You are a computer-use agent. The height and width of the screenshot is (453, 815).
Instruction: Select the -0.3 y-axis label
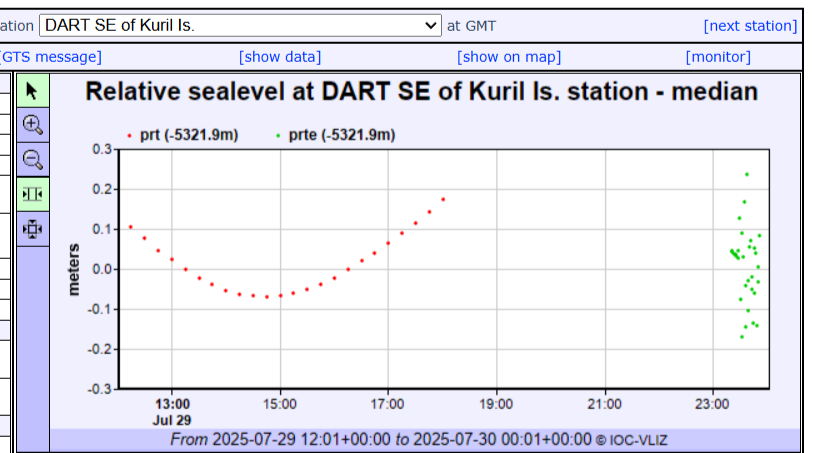tap(99, 389)
